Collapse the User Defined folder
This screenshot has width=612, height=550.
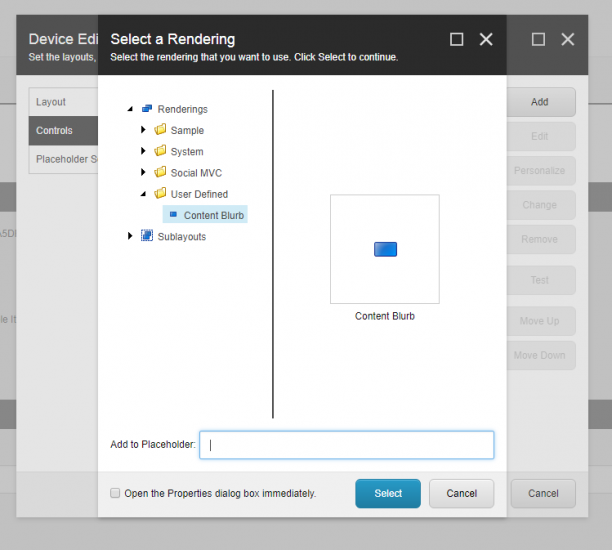(144, 194)
